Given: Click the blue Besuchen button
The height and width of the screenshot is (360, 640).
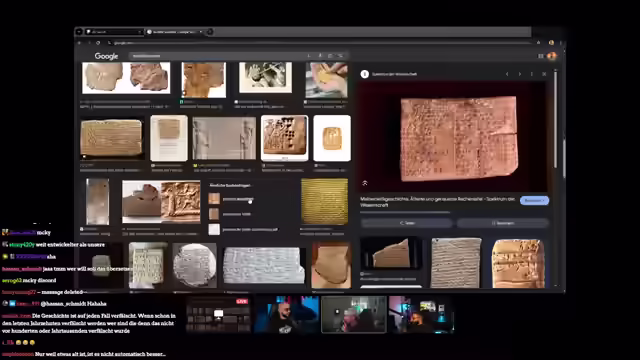Looking at the screenshot, I should point(534,200).
